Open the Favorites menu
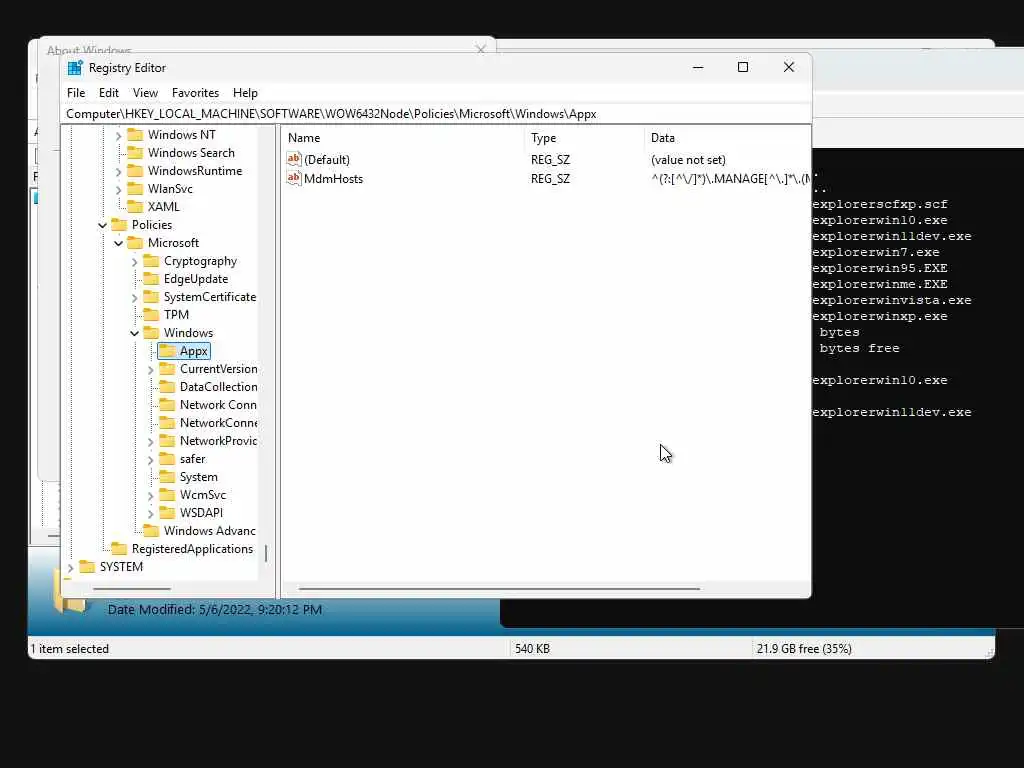Screen dimensions: 1024x768 point(195,93)
